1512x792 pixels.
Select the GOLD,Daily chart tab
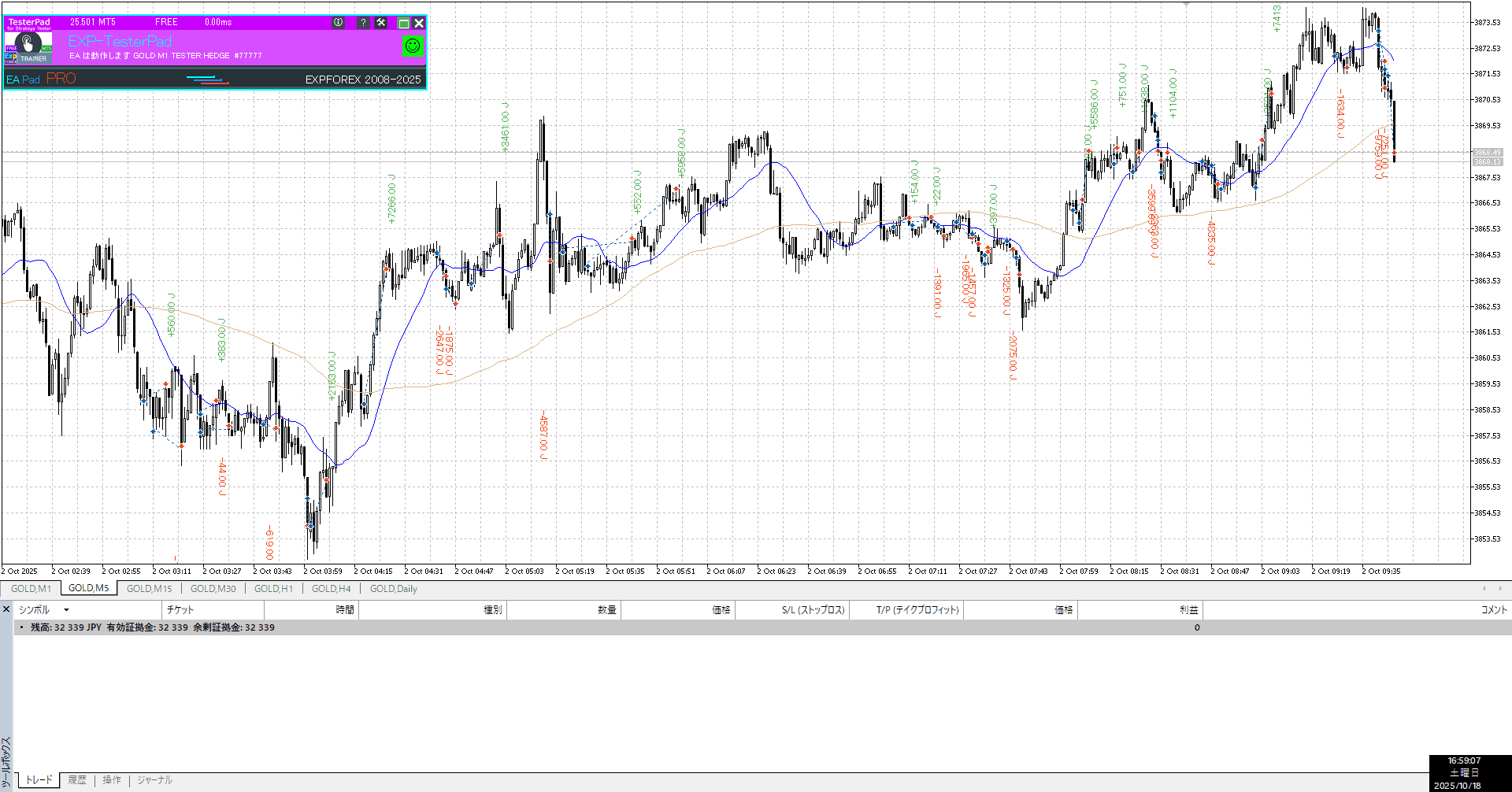pos(393,589)
